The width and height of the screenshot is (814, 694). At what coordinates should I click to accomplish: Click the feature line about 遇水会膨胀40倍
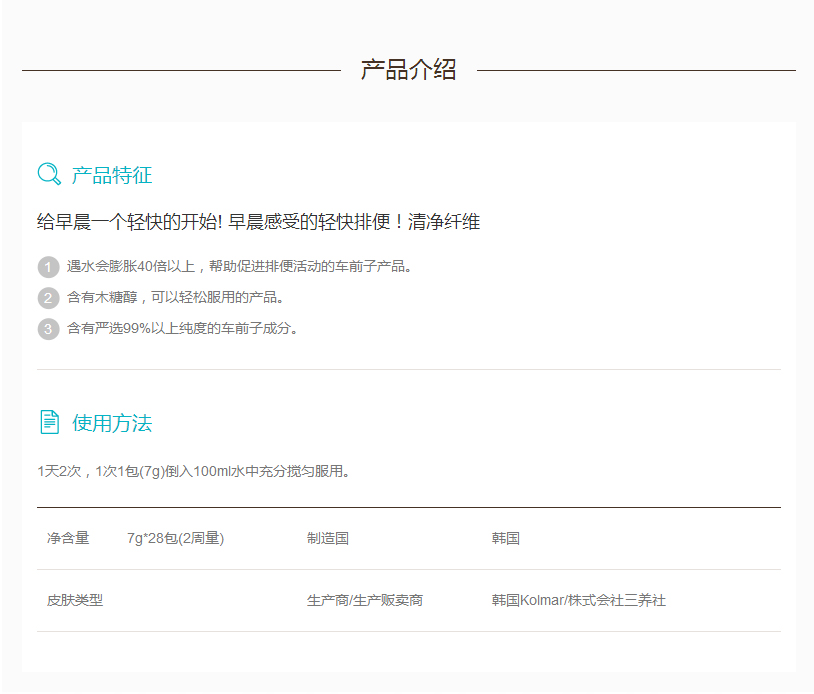coord(240,267)
